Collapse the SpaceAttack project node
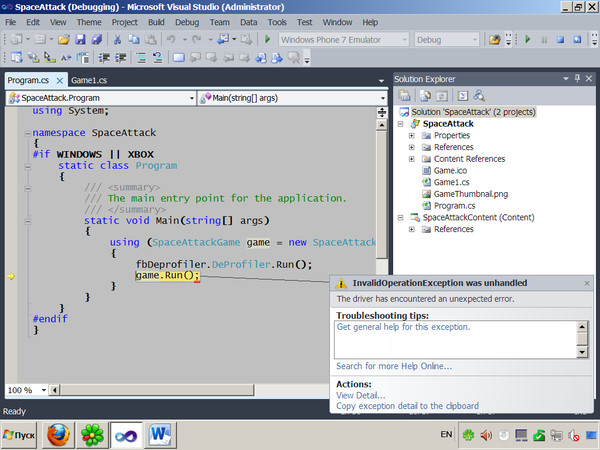600x450 pixels. (x=400, y=123)
